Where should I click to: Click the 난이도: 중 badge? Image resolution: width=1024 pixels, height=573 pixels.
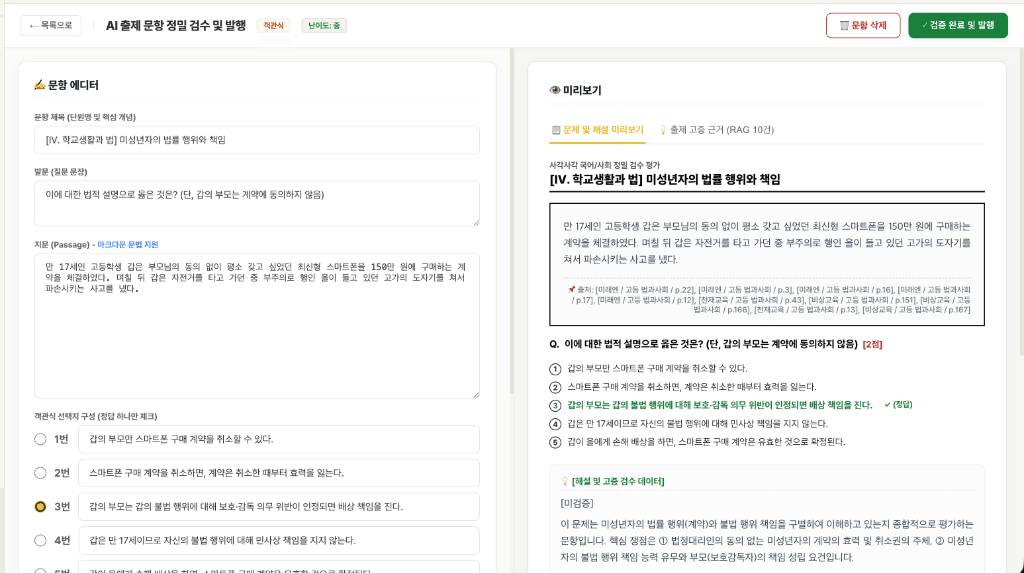(x=324, y=25)
